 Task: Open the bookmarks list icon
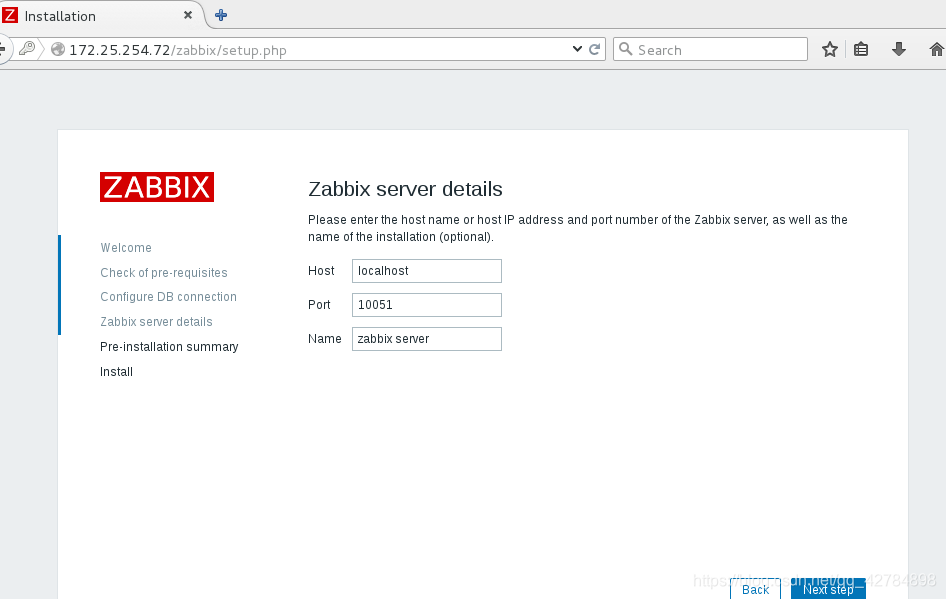[x=861, y=49]
